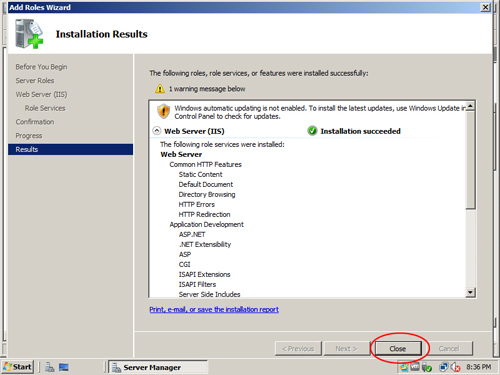
Task: Click the Static Content entry
Action: click(200, 174)
